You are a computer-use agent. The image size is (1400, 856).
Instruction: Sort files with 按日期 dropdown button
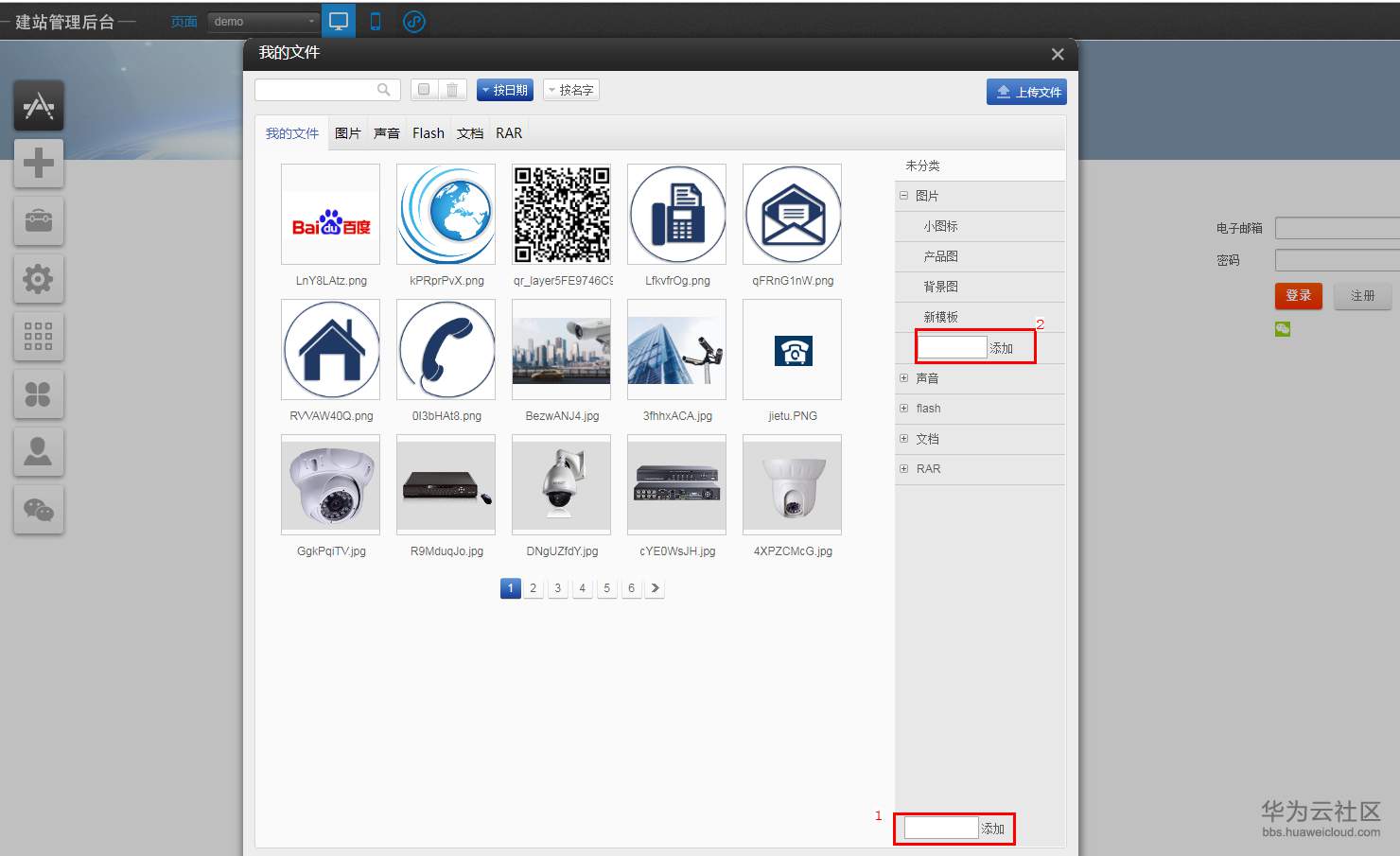point(505,90)
